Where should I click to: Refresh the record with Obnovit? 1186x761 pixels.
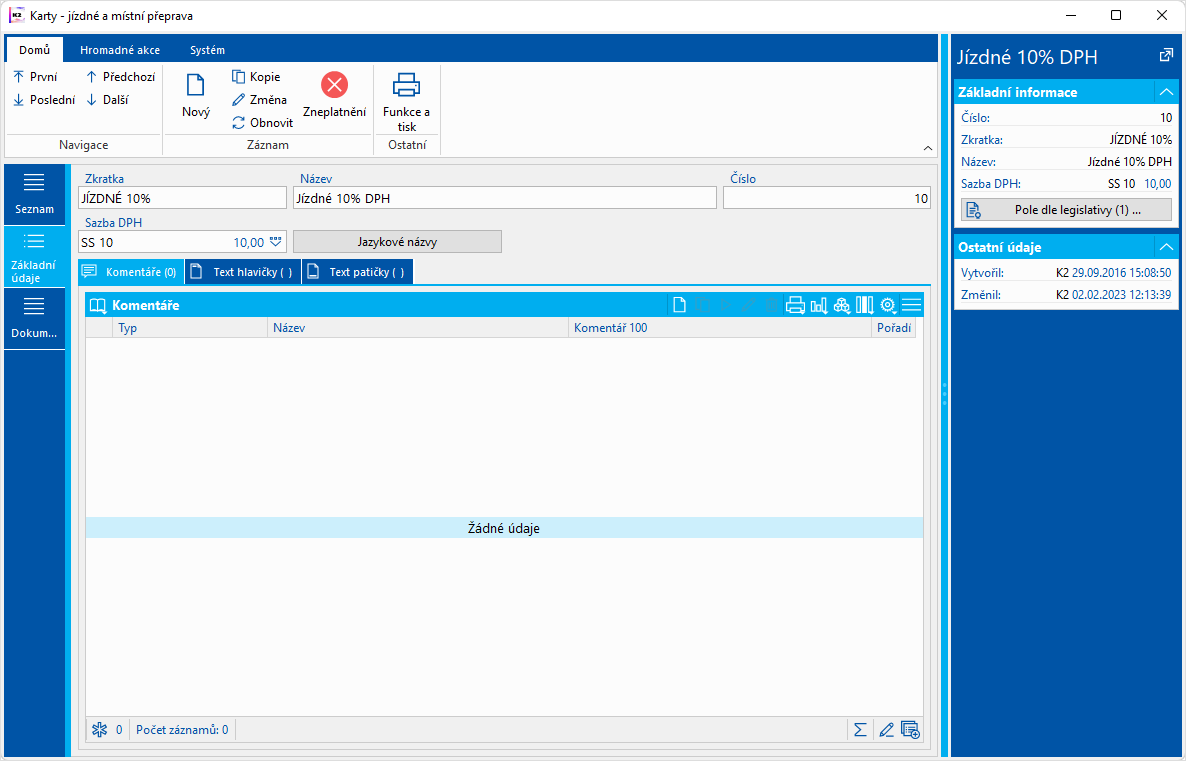262,122
